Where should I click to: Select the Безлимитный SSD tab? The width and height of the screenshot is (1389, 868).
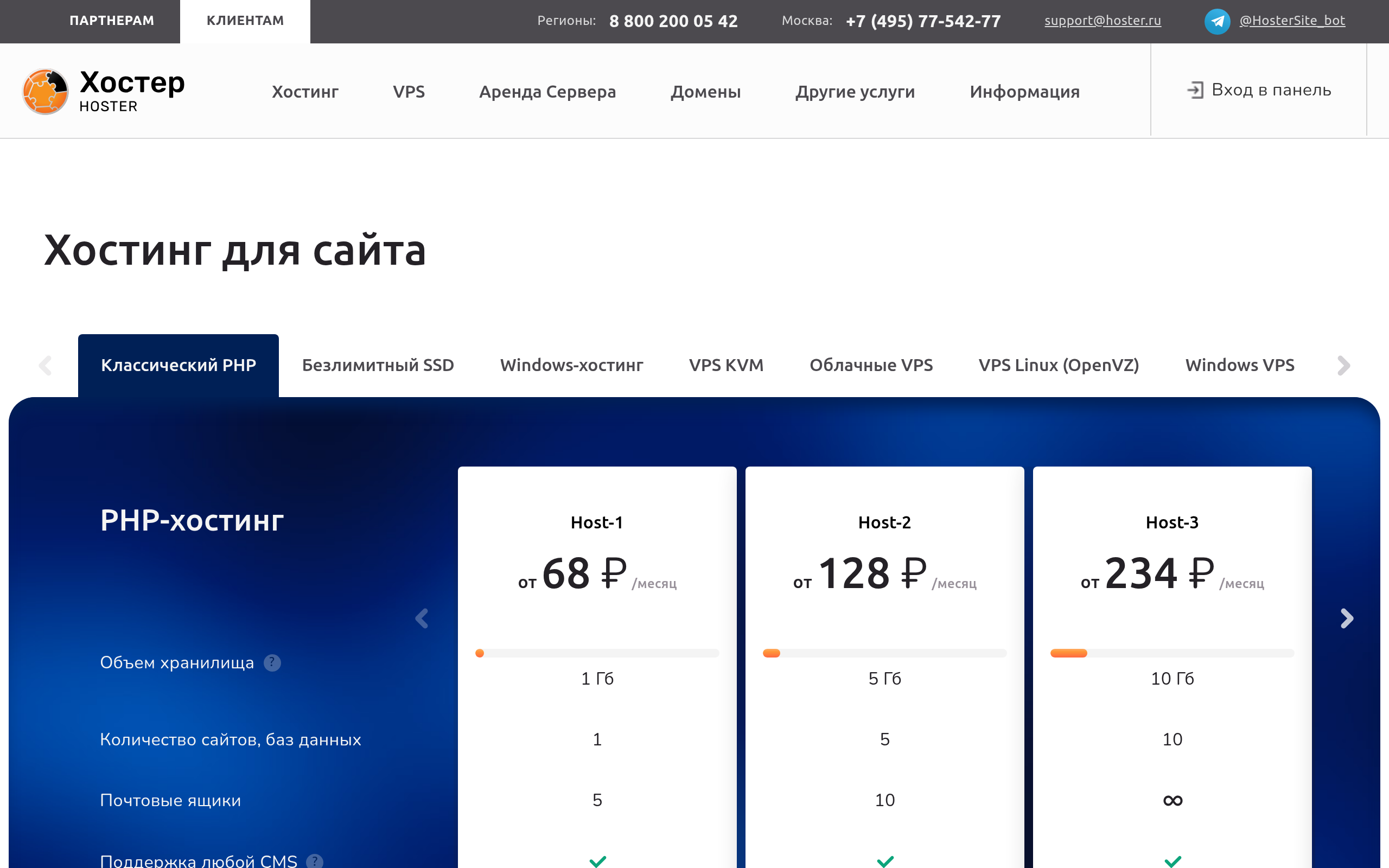(x=378, y=365)
